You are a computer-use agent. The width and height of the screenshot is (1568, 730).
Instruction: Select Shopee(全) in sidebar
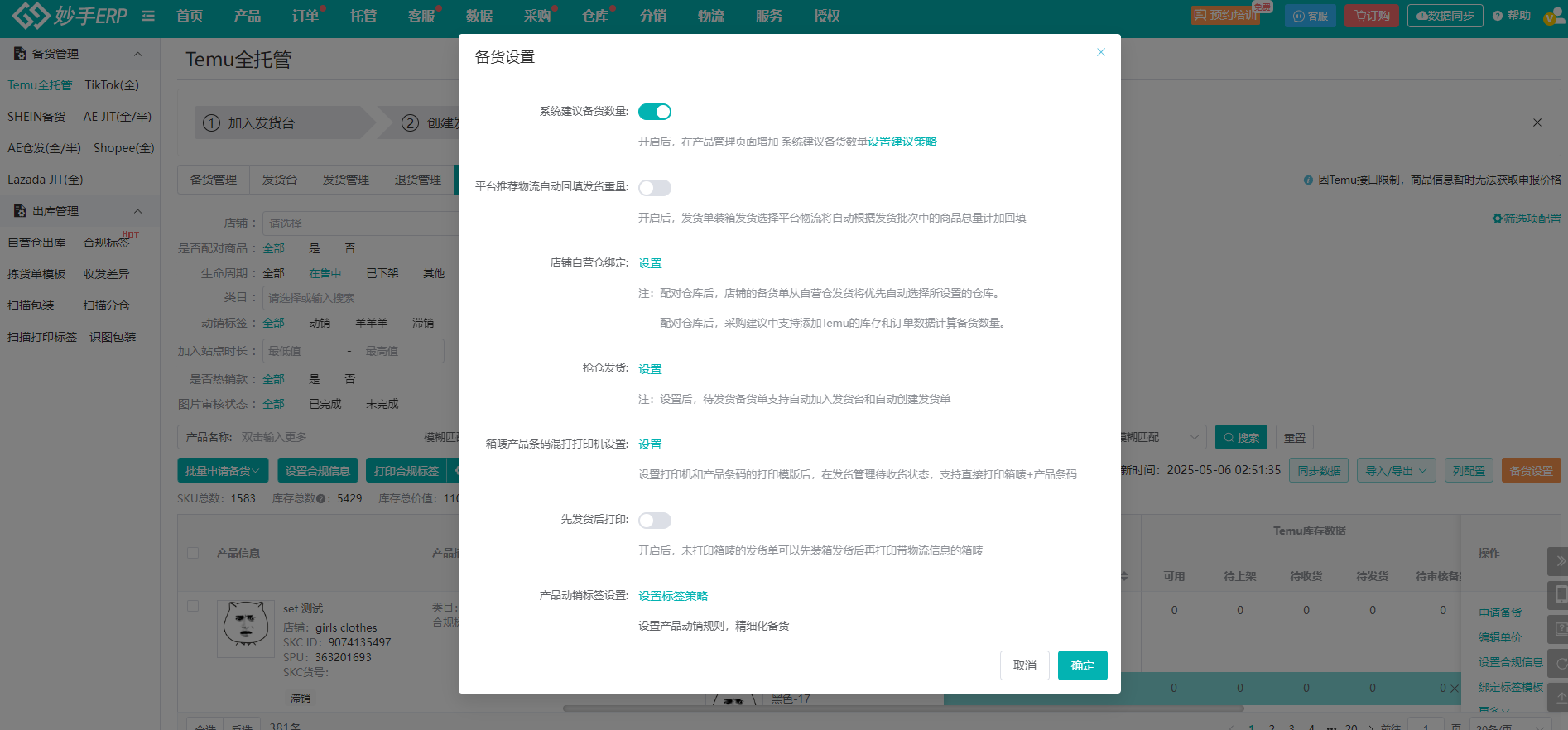point(123,148)
